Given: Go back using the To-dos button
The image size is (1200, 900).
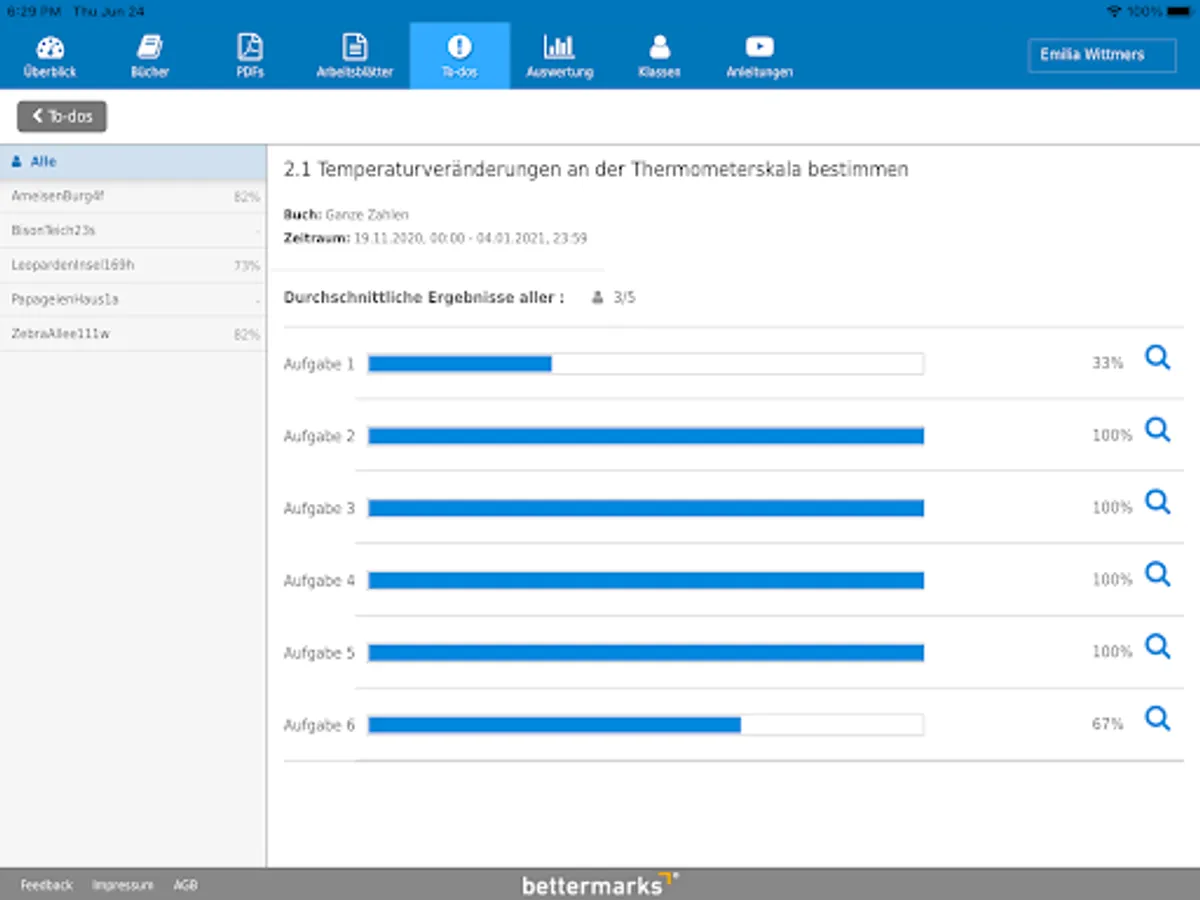Looking at the screenshot, I should (62, 116).
